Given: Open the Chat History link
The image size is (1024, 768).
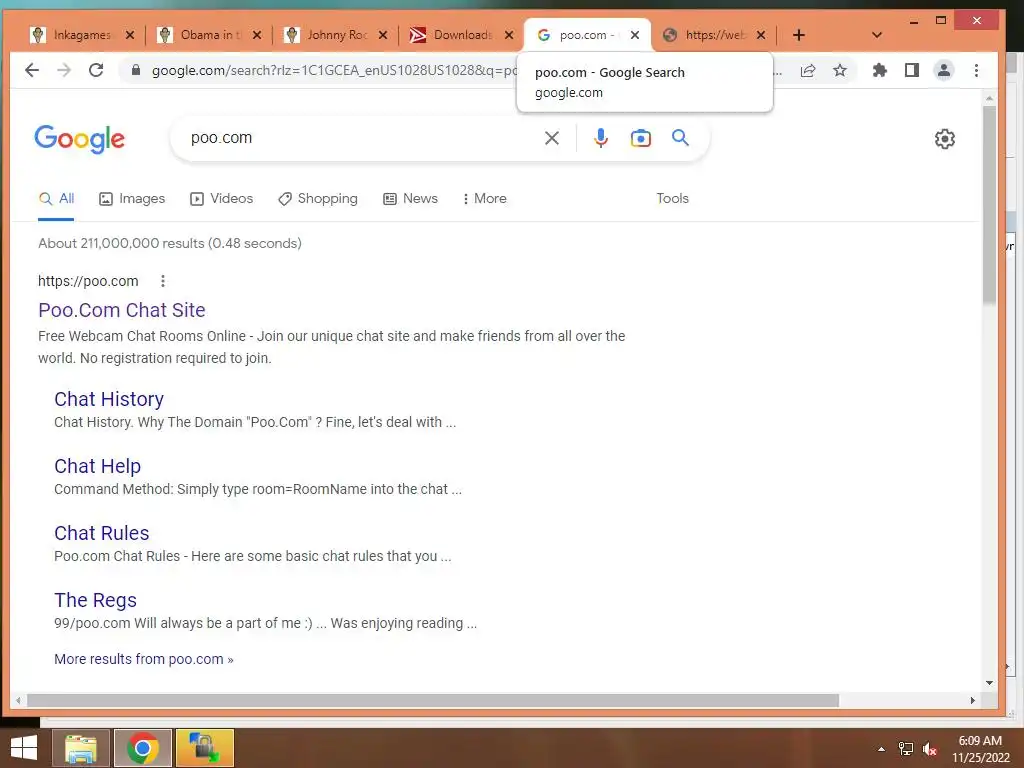Looking at the screenshot, I should (x=109, y=399).
